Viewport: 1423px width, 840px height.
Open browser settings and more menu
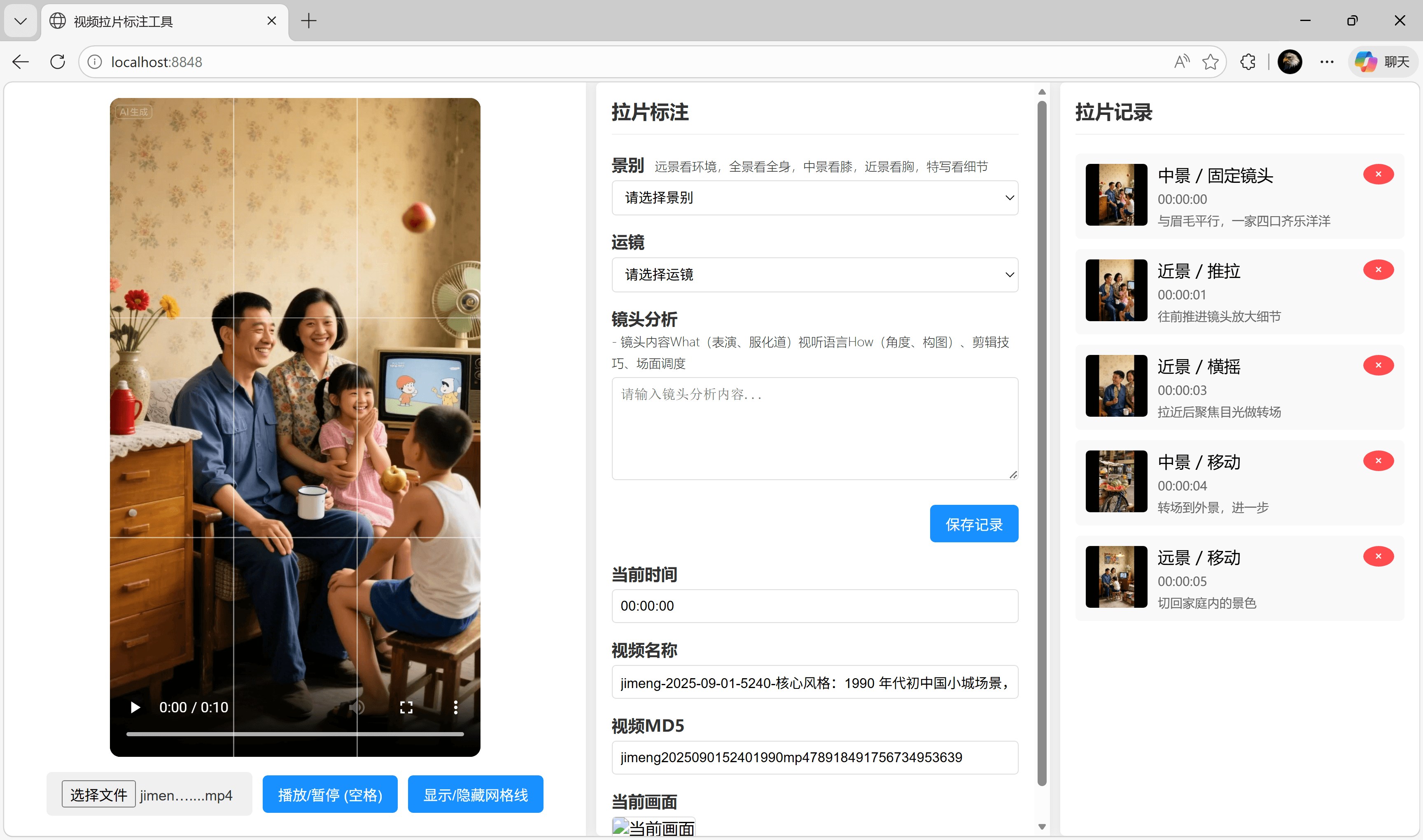pyautogui.click(x=1327, y=62)
